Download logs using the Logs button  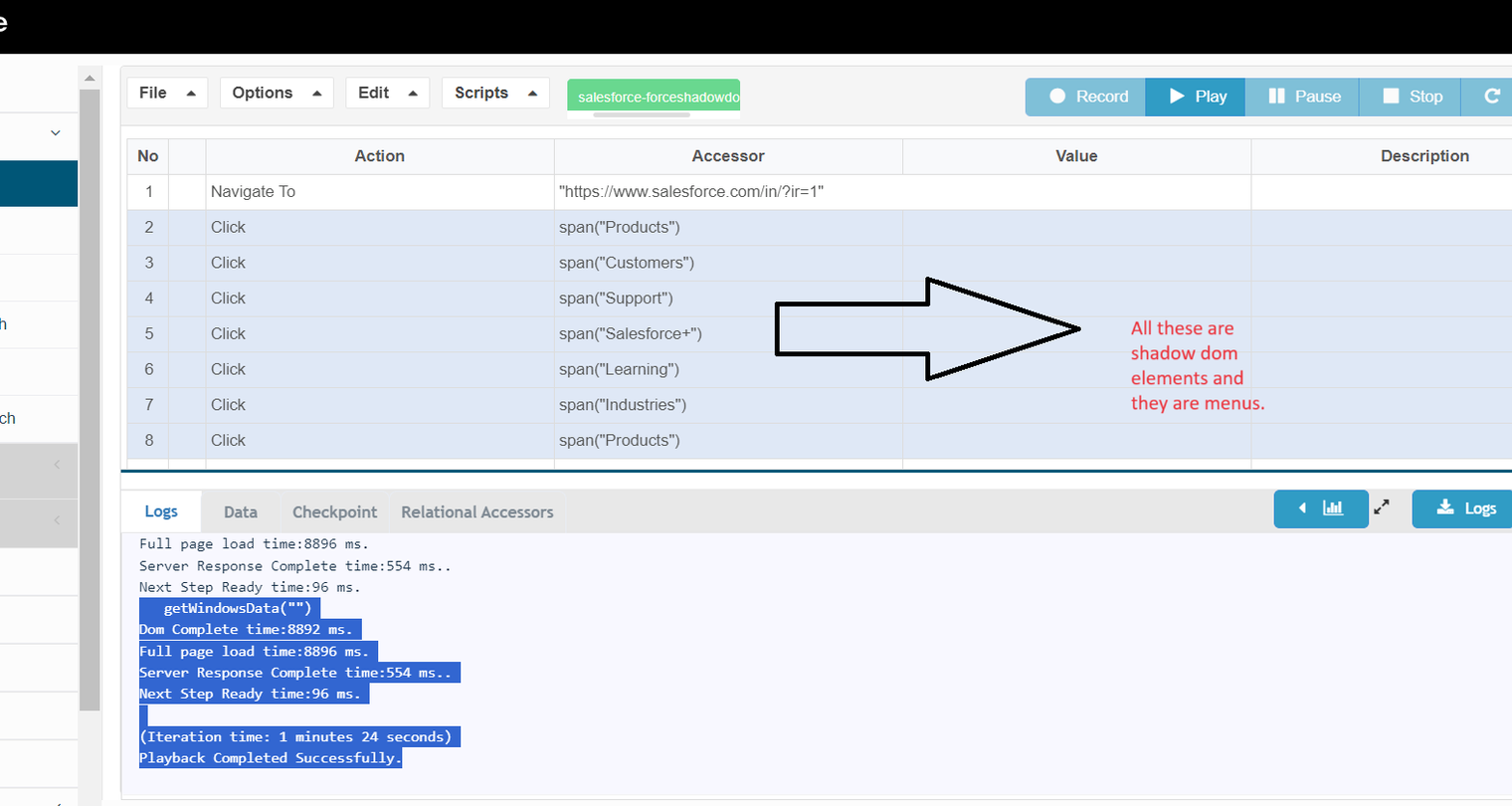1465,508
